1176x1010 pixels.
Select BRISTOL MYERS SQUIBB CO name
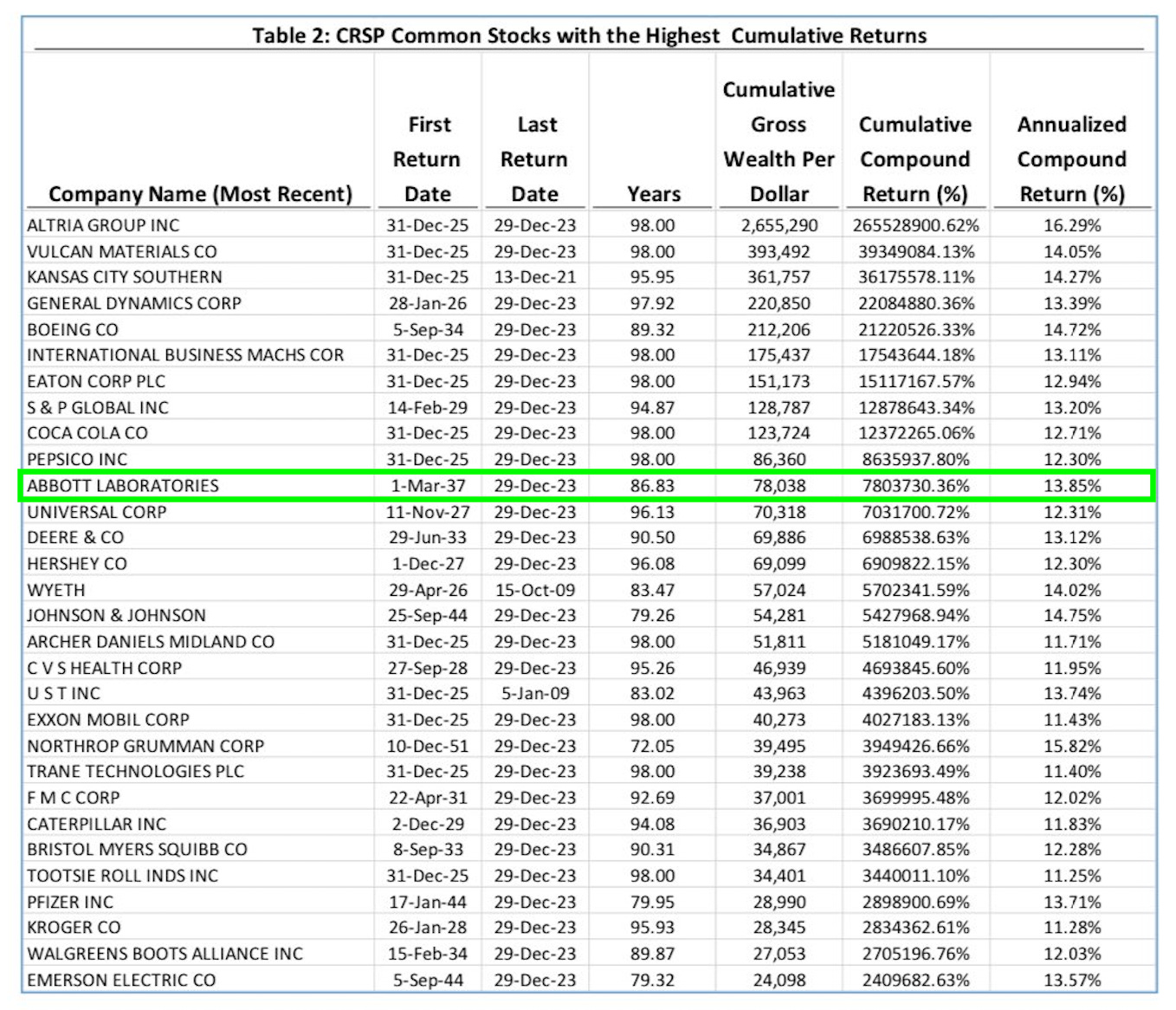click(138, 850)
